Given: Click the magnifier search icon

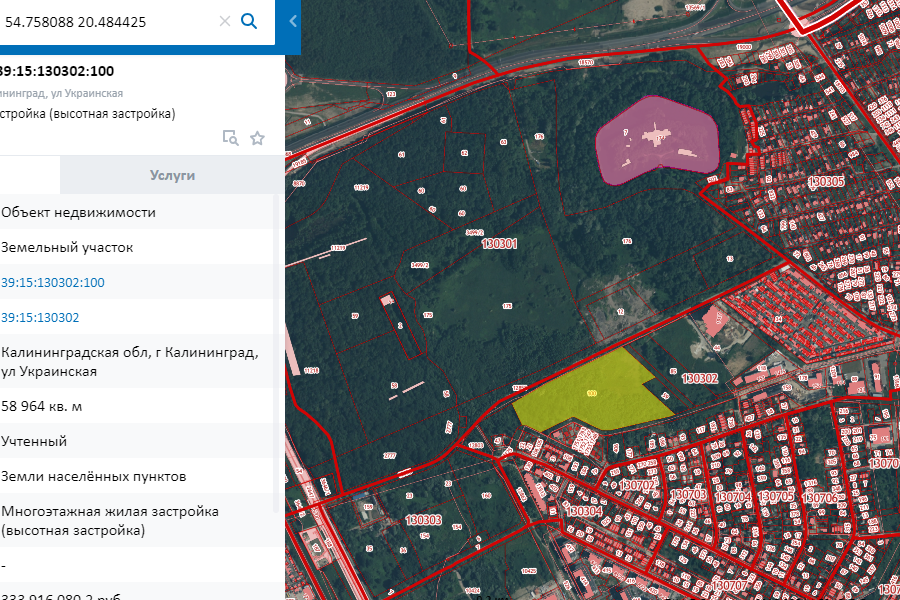Looking at the screenshot, I should pos(249,21).
